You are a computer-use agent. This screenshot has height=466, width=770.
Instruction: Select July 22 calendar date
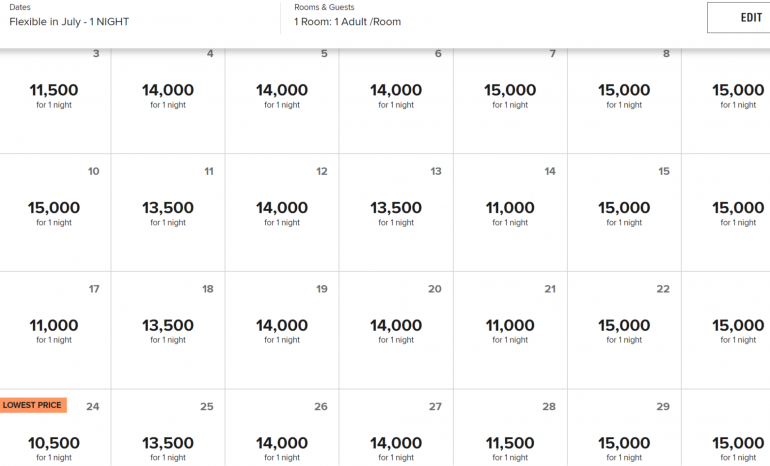pyautogui.click(x=624, y=330)
